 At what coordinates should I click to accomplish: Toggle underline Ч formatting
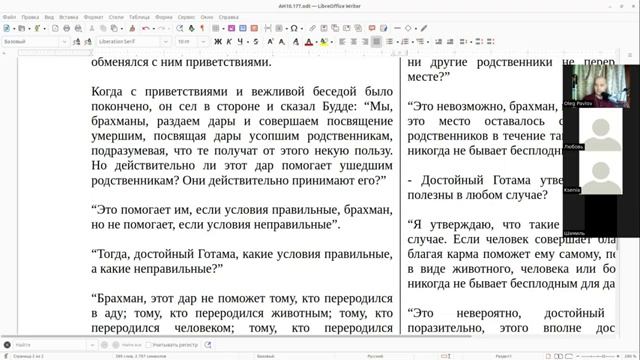pyautogui.click(x=240, y=42)
